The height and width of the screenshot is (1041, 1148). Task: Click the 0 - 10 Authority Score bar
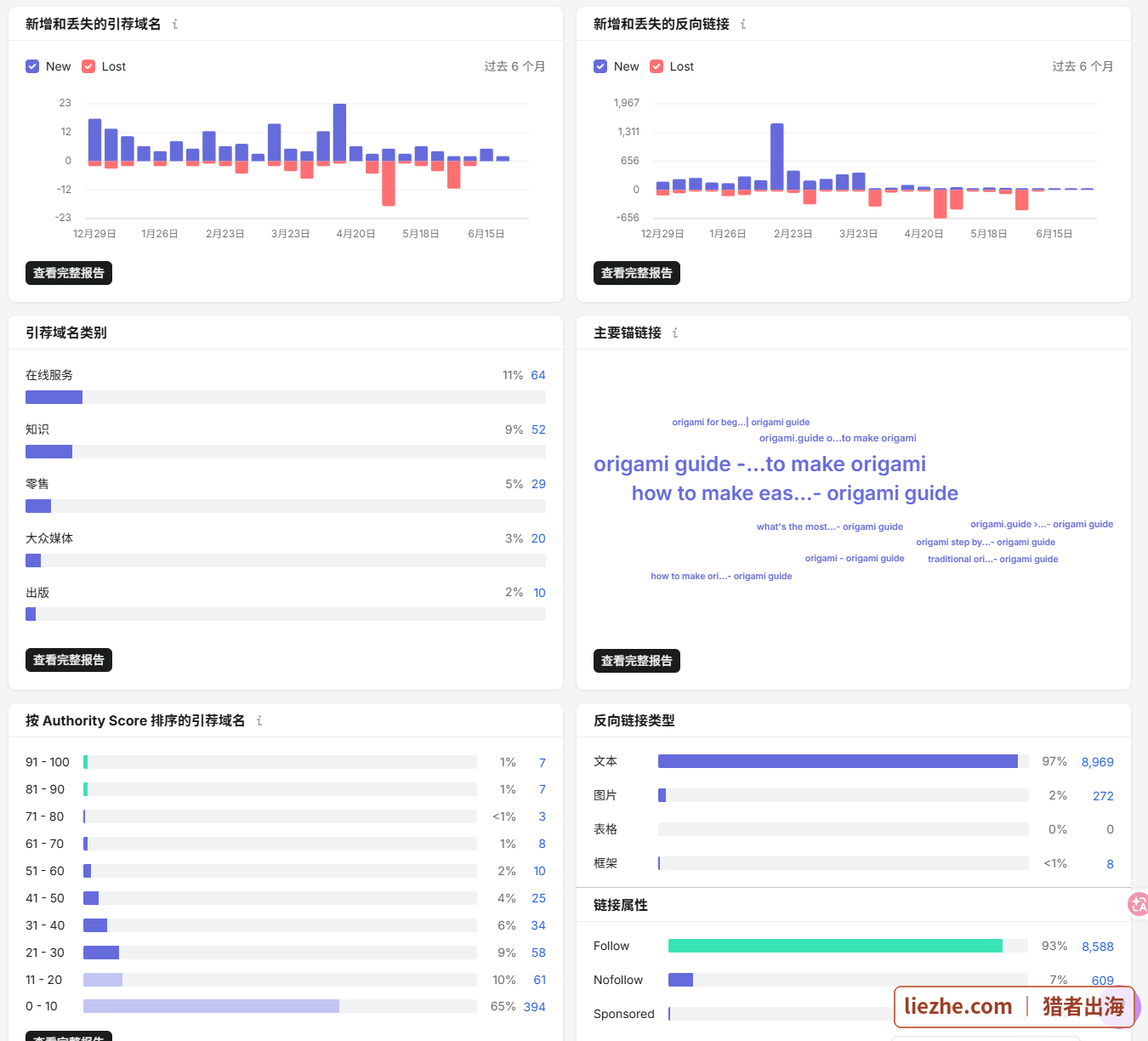point(281,1006)
